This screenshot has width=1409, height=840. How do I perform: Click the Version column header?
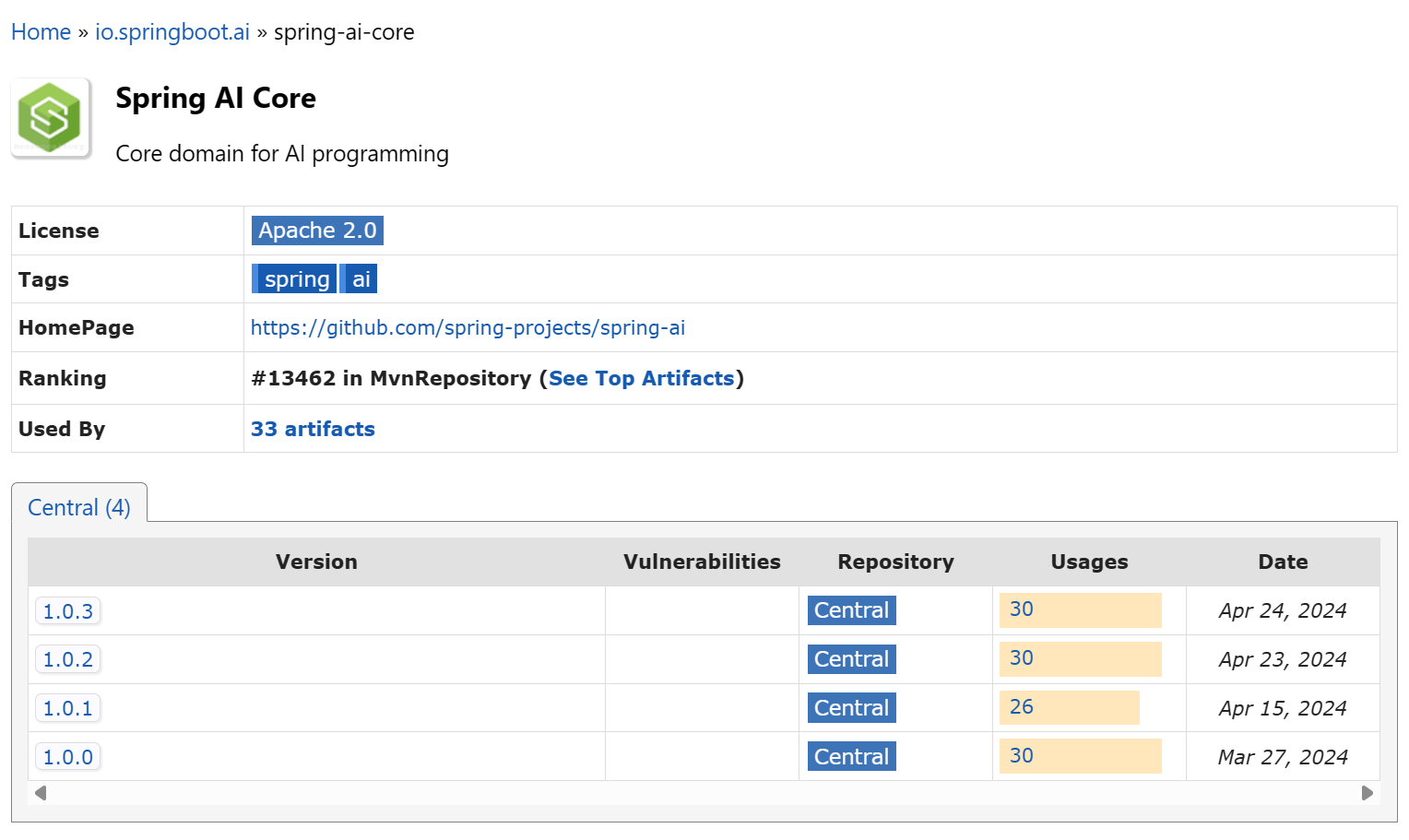click(316, 562)
